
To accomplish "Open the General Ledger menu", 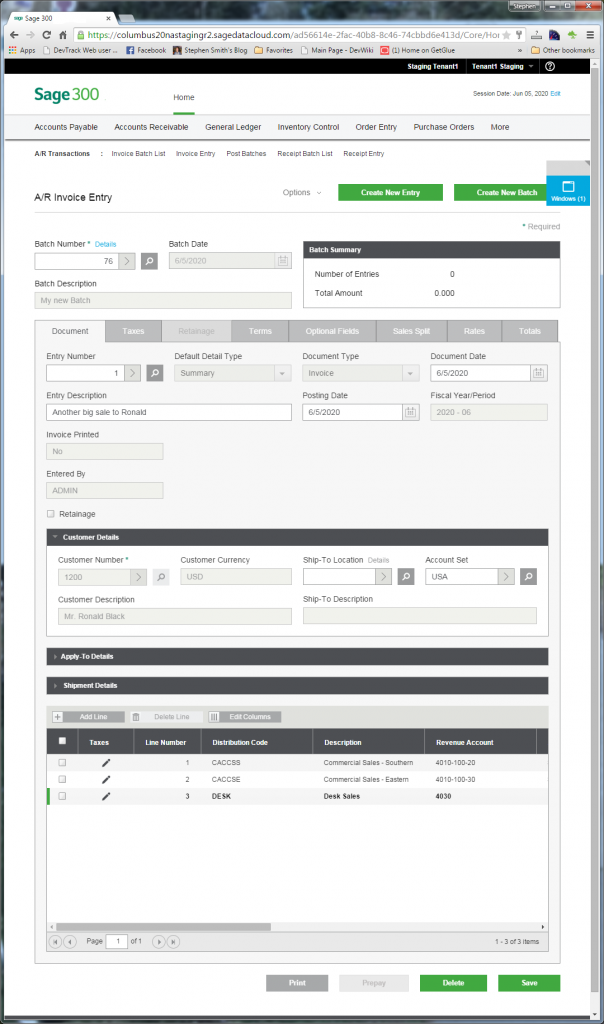I will pyautogui.click(x=233, y=127).
